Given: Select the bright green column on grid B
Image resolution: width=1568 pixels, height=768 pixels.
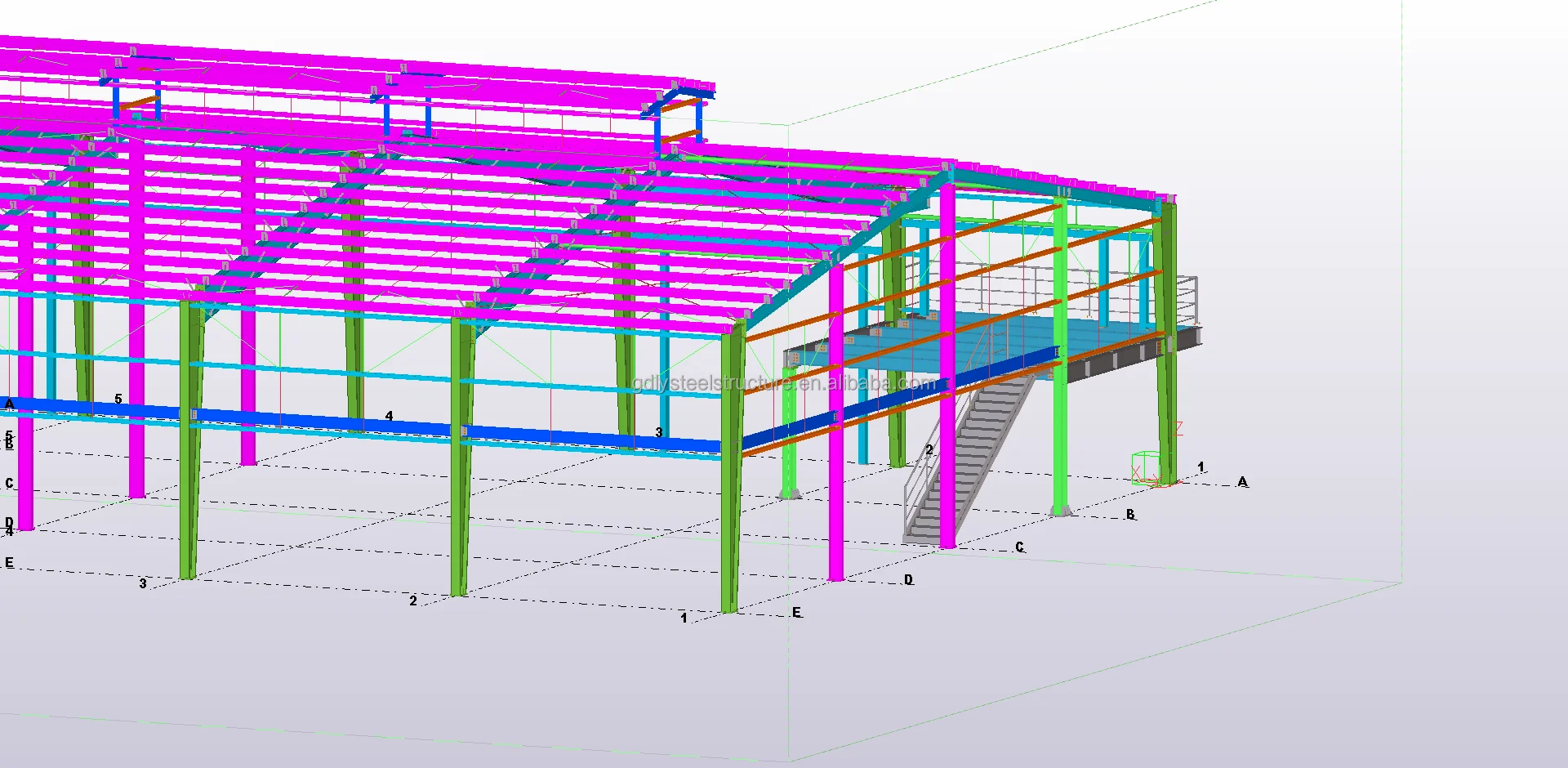Looking at the screenshot, I should (1060, 355).
